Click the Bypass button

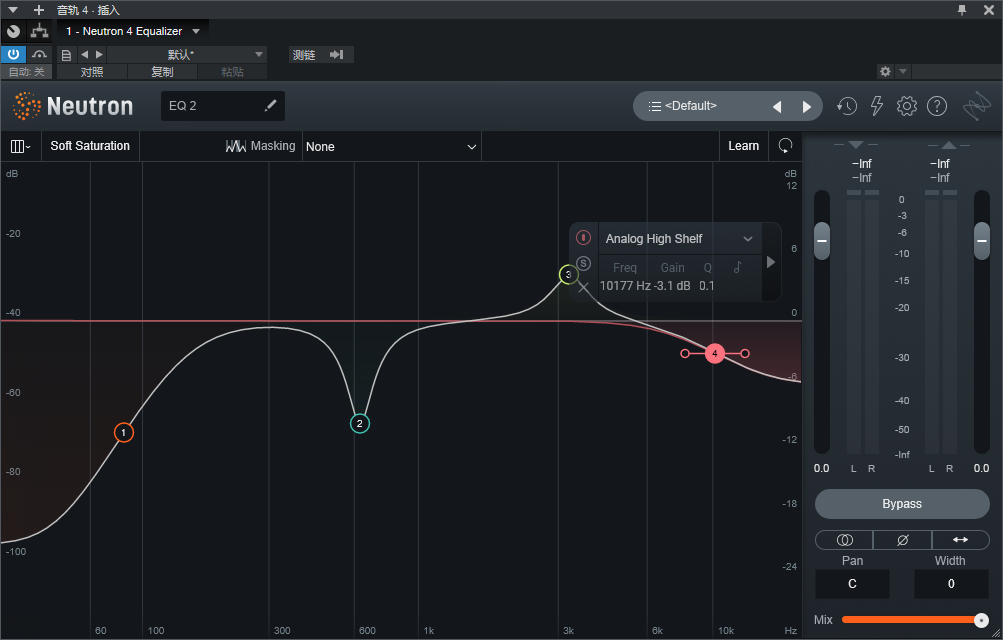[x=902, y=504]
